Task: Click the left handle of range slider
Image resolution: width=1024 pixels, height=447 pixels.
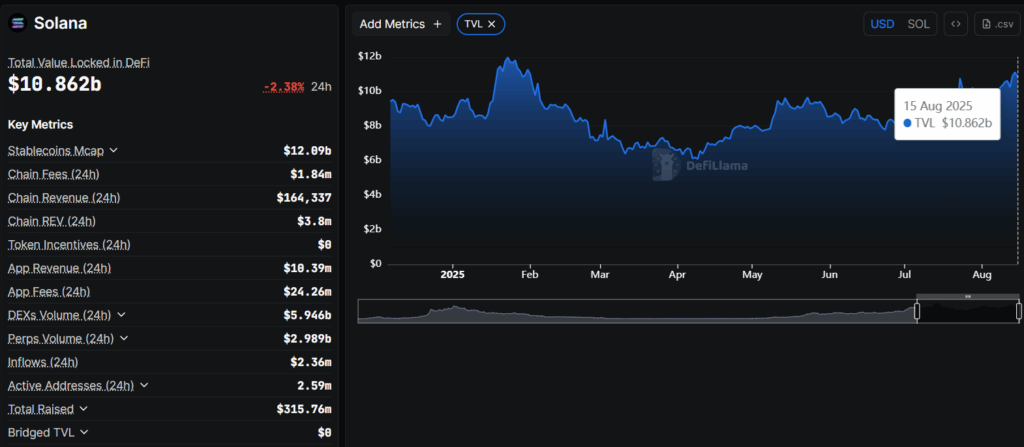Action: point(917,312)
